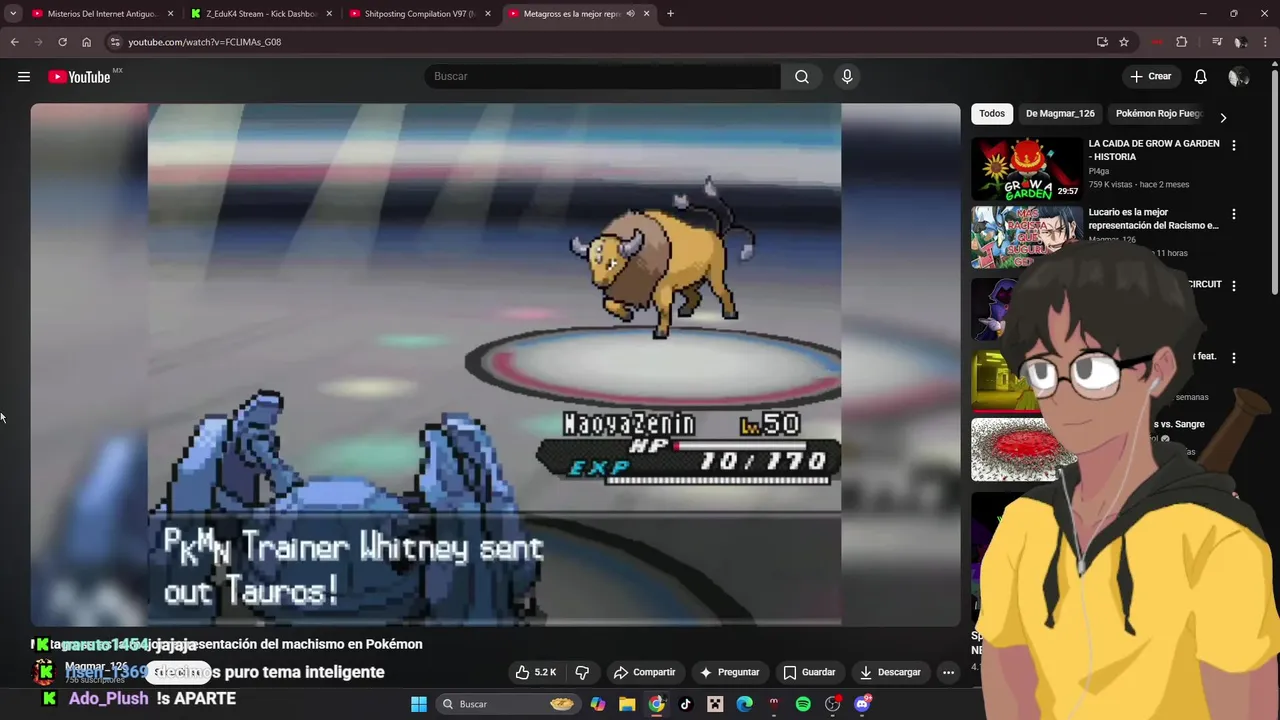Screen dimensions: 1280x720
Task: Like the video with 5.2 K likes
Action: (x=536, y=672)
